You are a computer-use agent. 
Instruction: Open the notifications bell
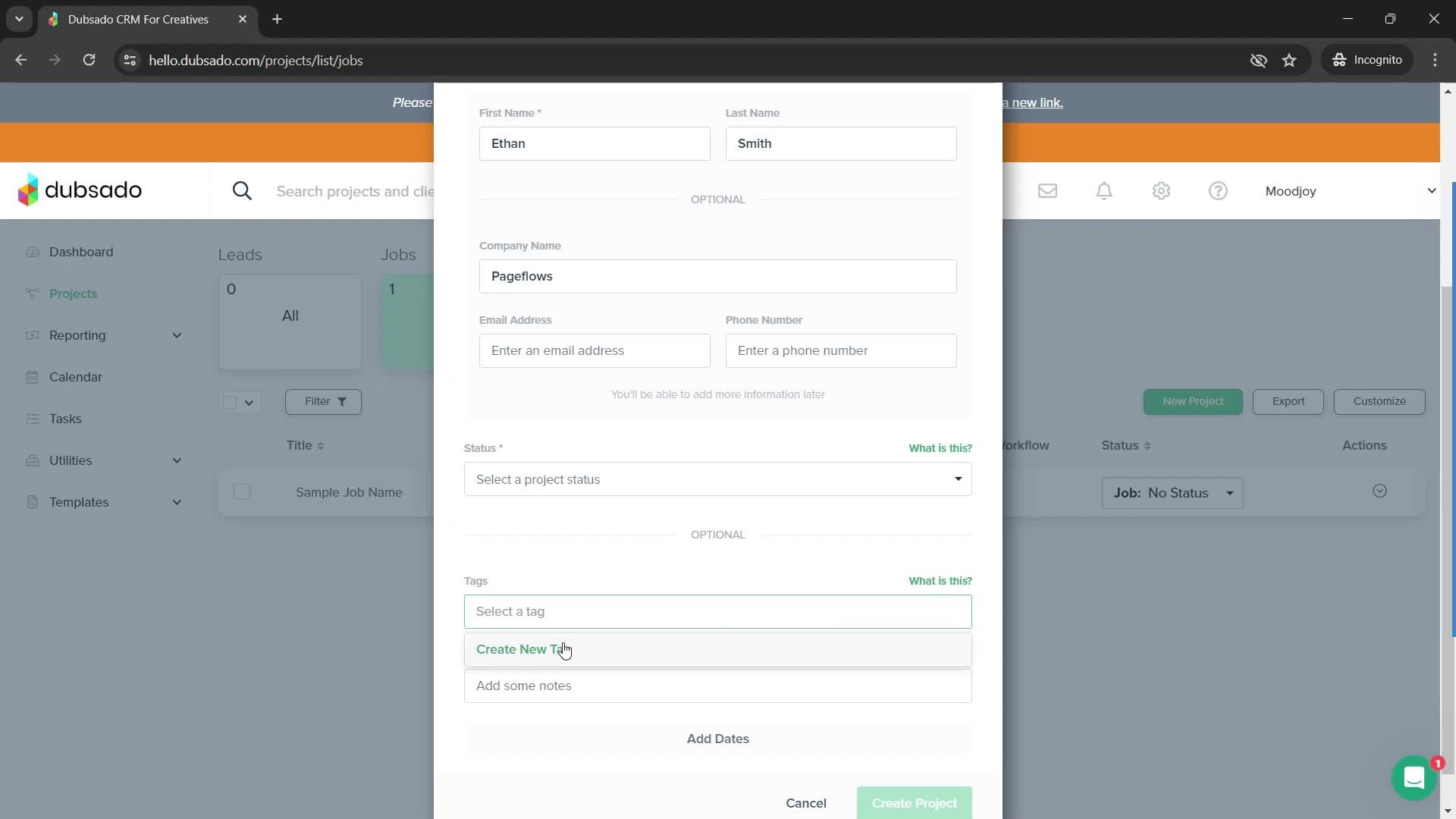pyautogui.click(x=1104, y=191)
